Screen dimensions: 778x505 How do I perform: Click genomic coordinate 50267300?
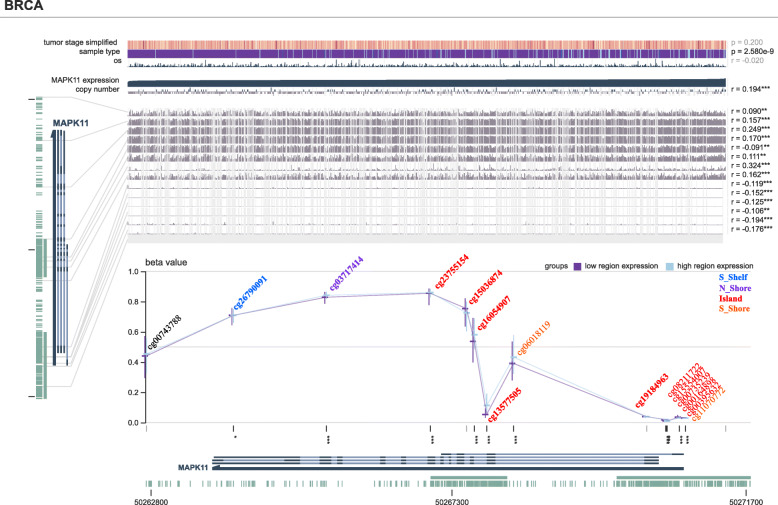pos(452,502)
